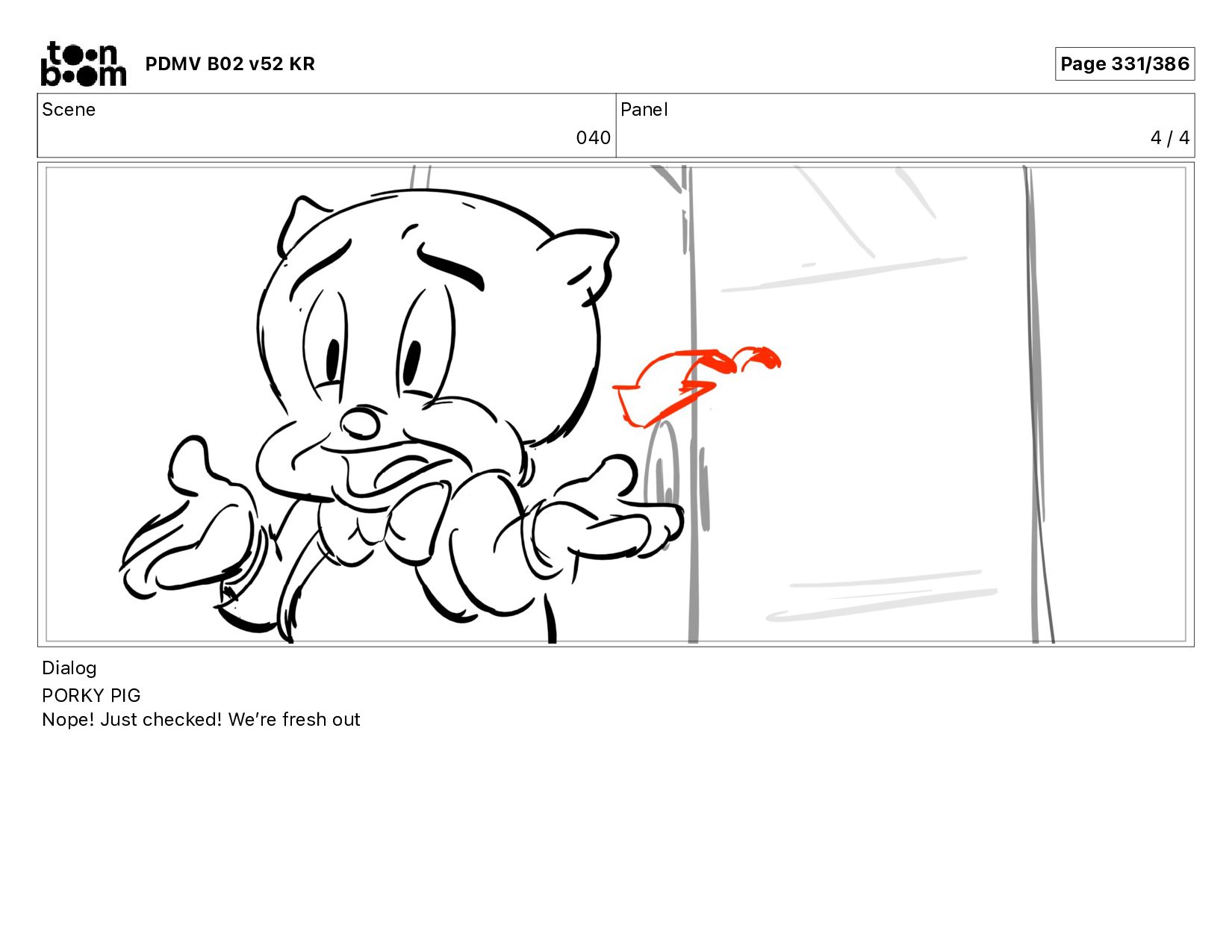
Task: Click the Toon Boom logo
Action: tap(83, 63)
